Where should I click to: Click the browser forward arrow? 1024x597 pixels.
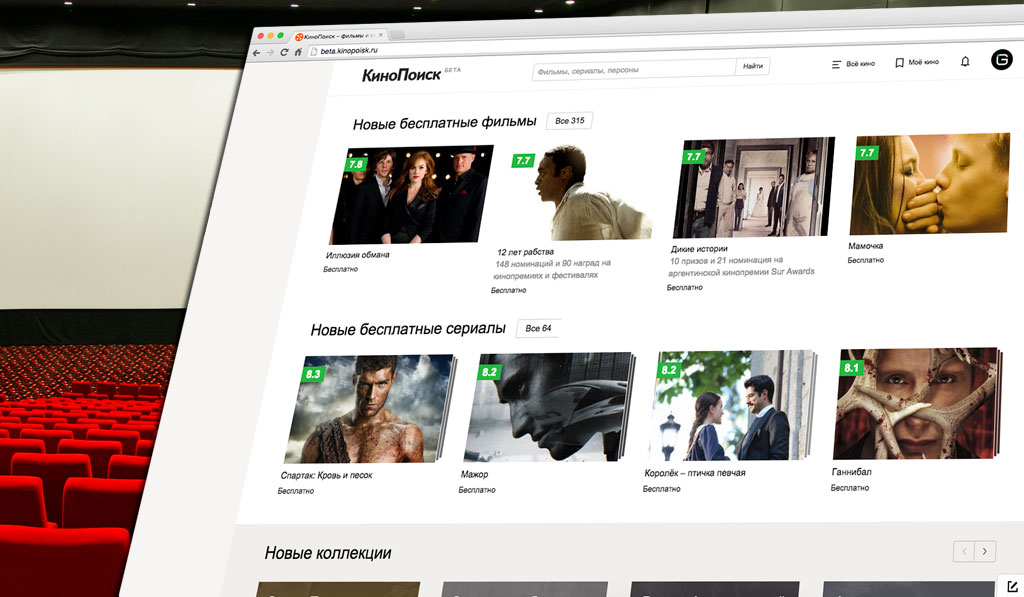[x=270, y=53]
